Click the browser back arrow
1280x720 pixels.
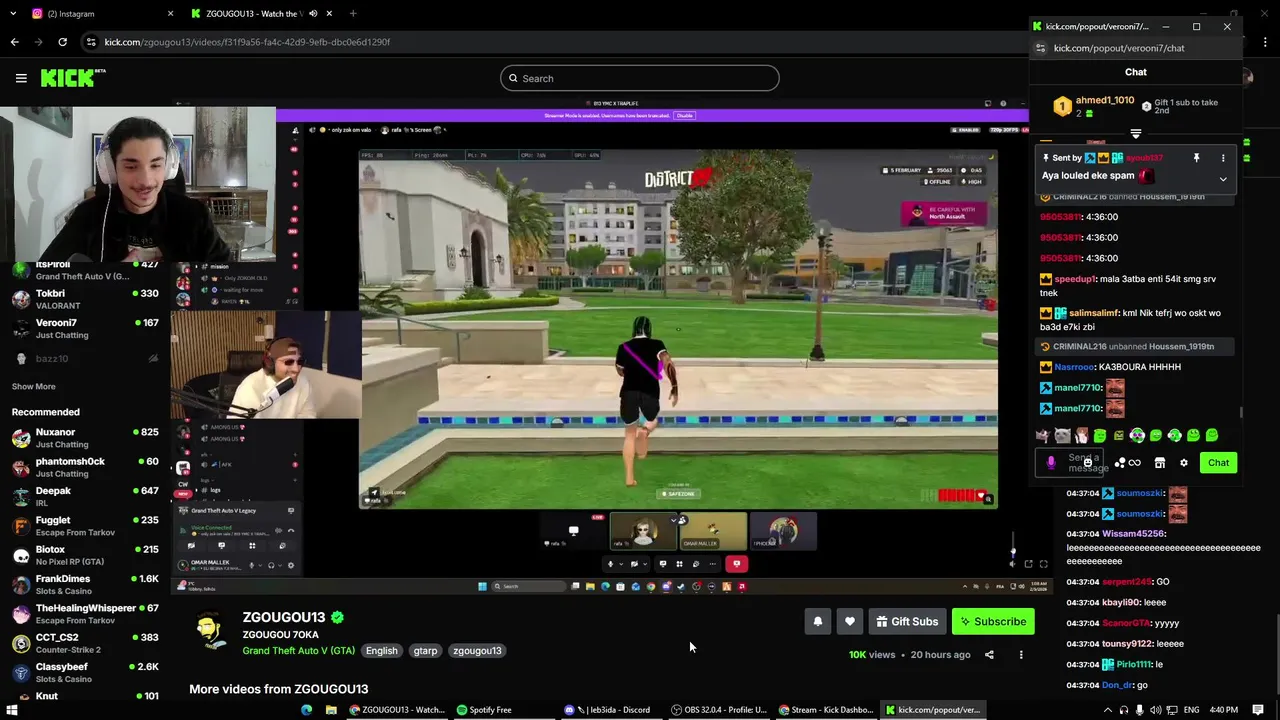(14, 42)
